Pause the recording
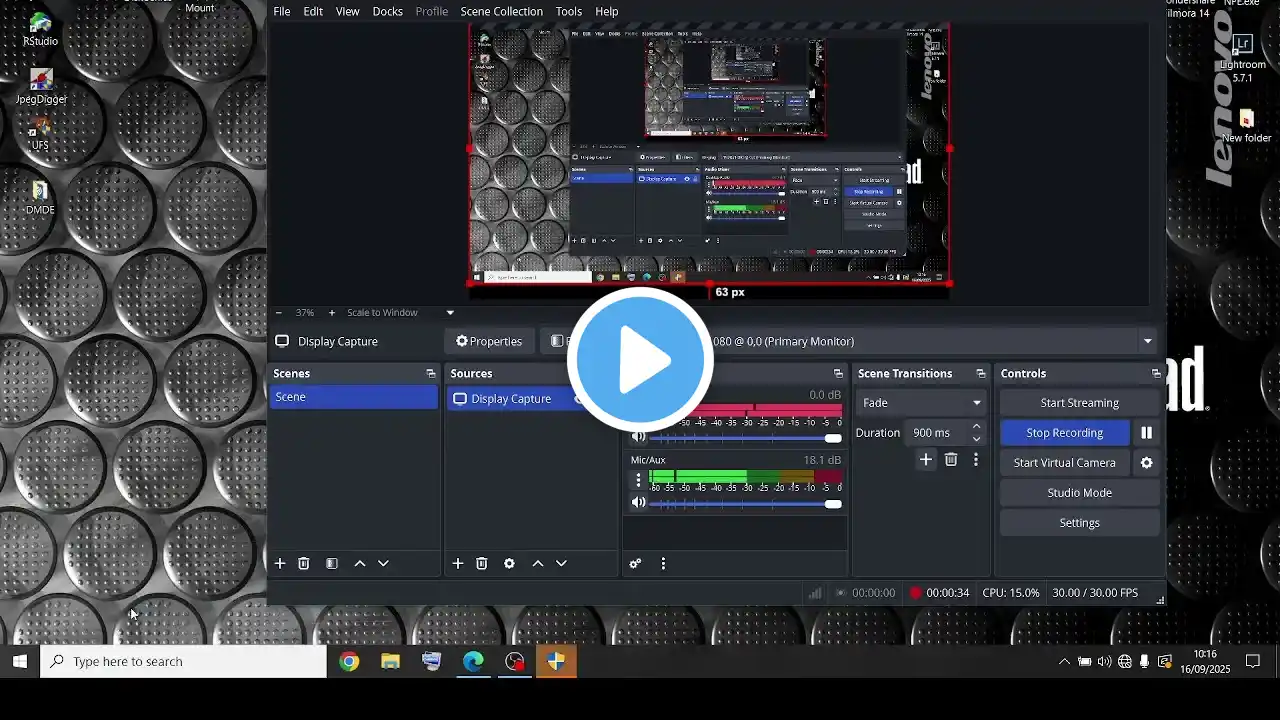 pos(1146,433)
